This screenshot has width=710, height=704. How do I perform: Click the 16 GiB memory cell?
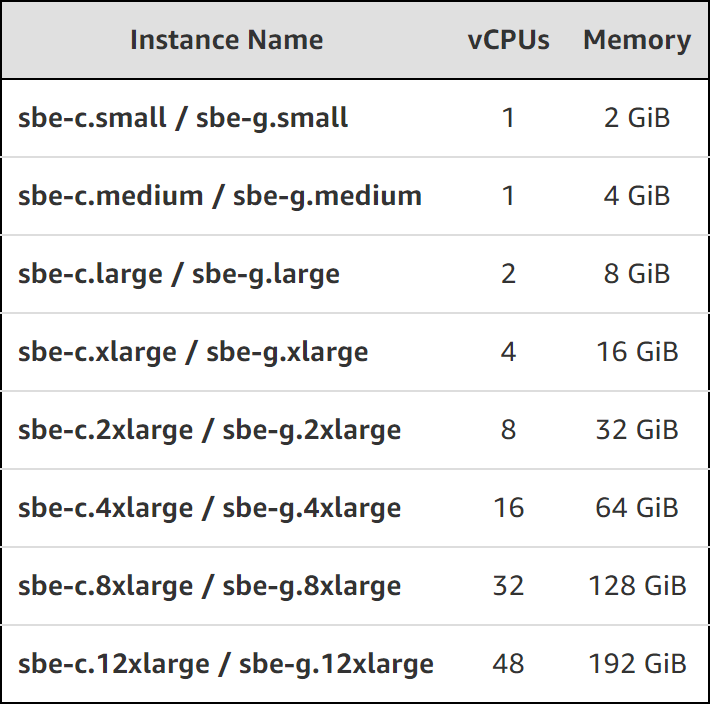pyautogui.click(x=637, y=352)
